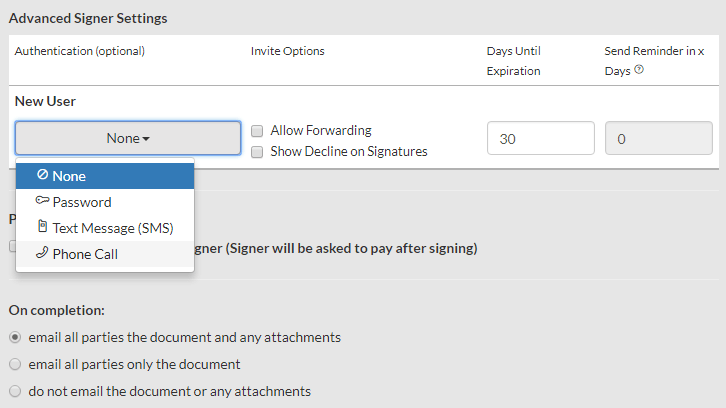Select 'do not email the document' radio option
This screenshot has height=408, width=726.
pos(15,391)
